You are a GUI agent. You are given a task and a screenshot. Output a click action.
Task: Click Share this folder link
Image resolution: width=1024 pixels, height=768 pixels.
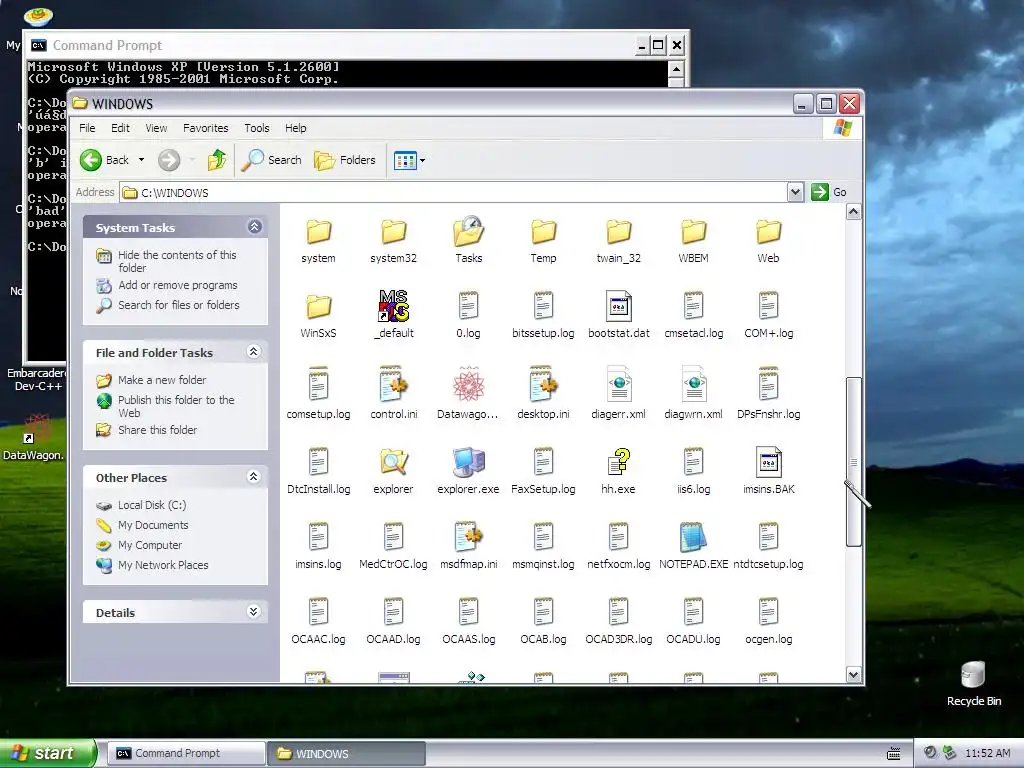[x=157, y=430]
